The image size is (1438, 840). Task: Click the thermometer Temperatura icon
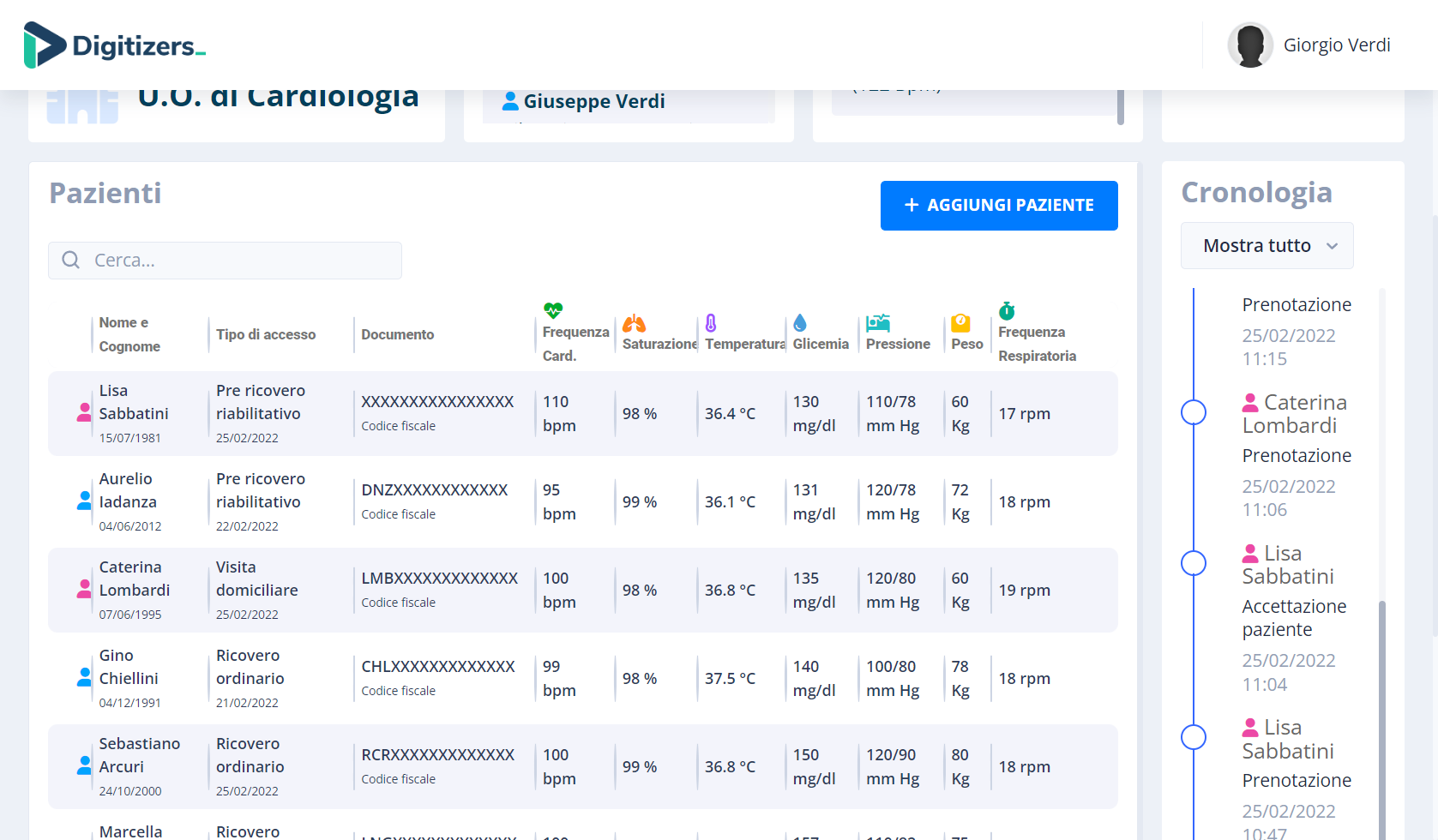(711, 323)
